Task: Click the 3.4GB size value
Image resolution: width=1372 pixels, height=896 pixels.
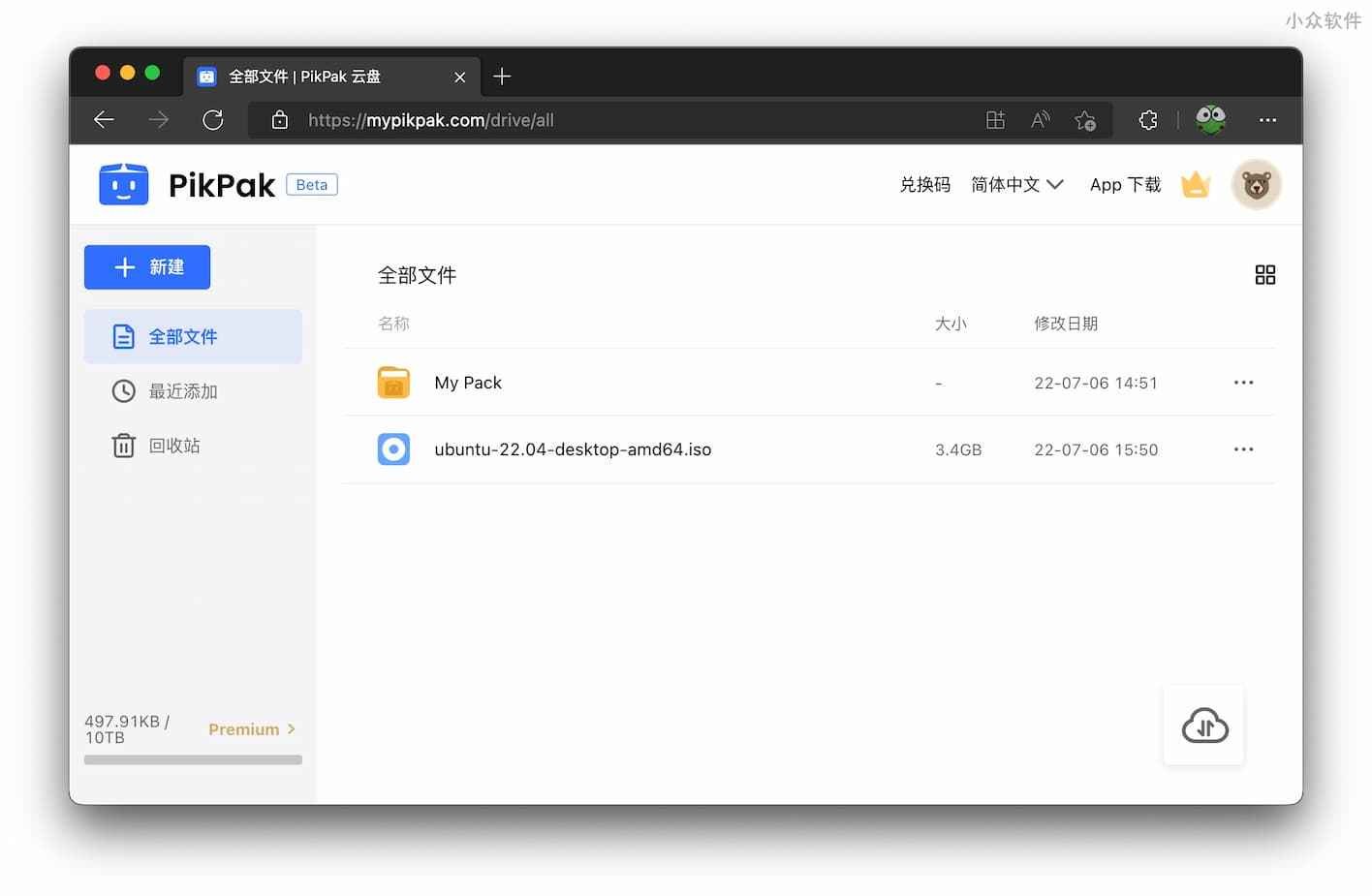Action: [x=958, y=449]
